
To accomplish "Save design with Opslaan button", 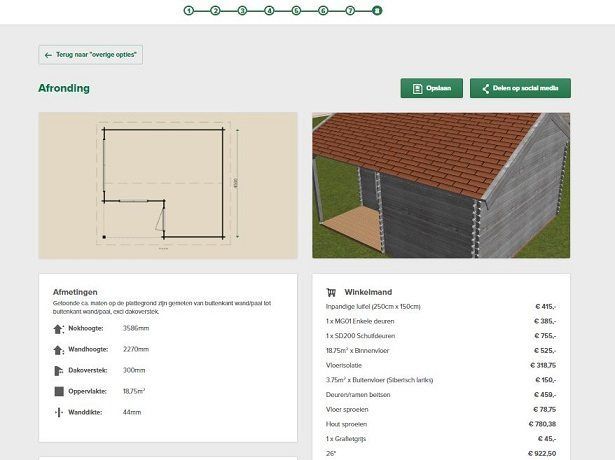I will click(432, 88).
